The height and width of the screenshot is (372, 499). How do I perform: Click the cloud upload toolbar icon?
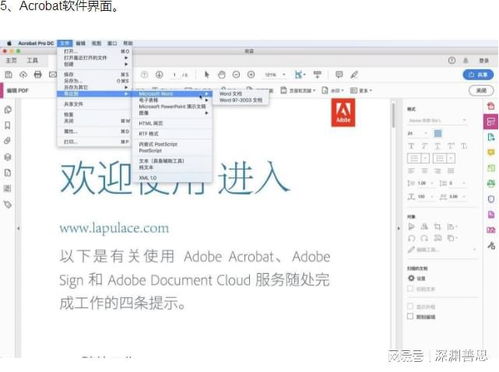(23, 75)
